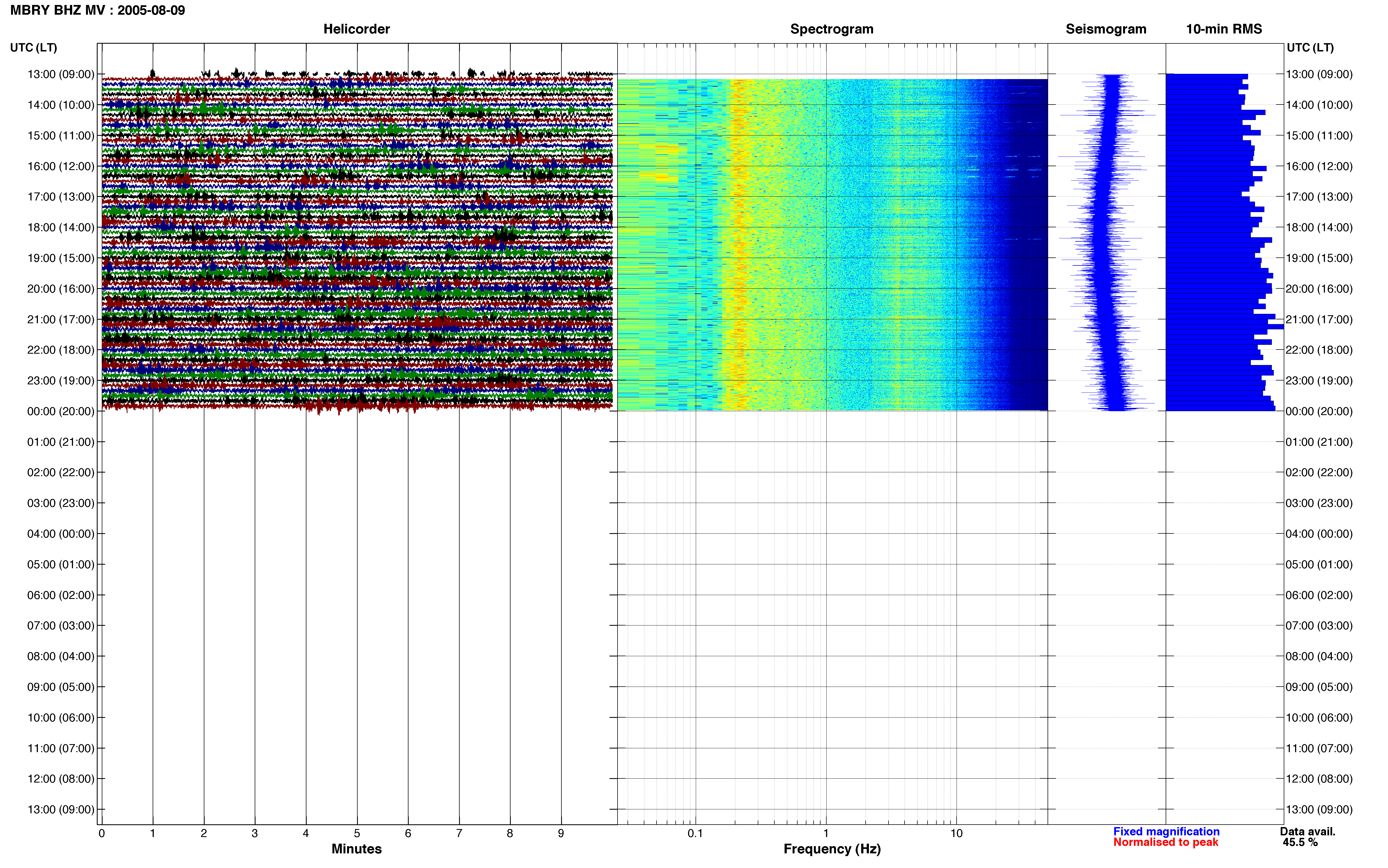Click the right UTC (LT) axis label
Viewport: 1388px width, 868px height.
click(x=1310, y=48)
